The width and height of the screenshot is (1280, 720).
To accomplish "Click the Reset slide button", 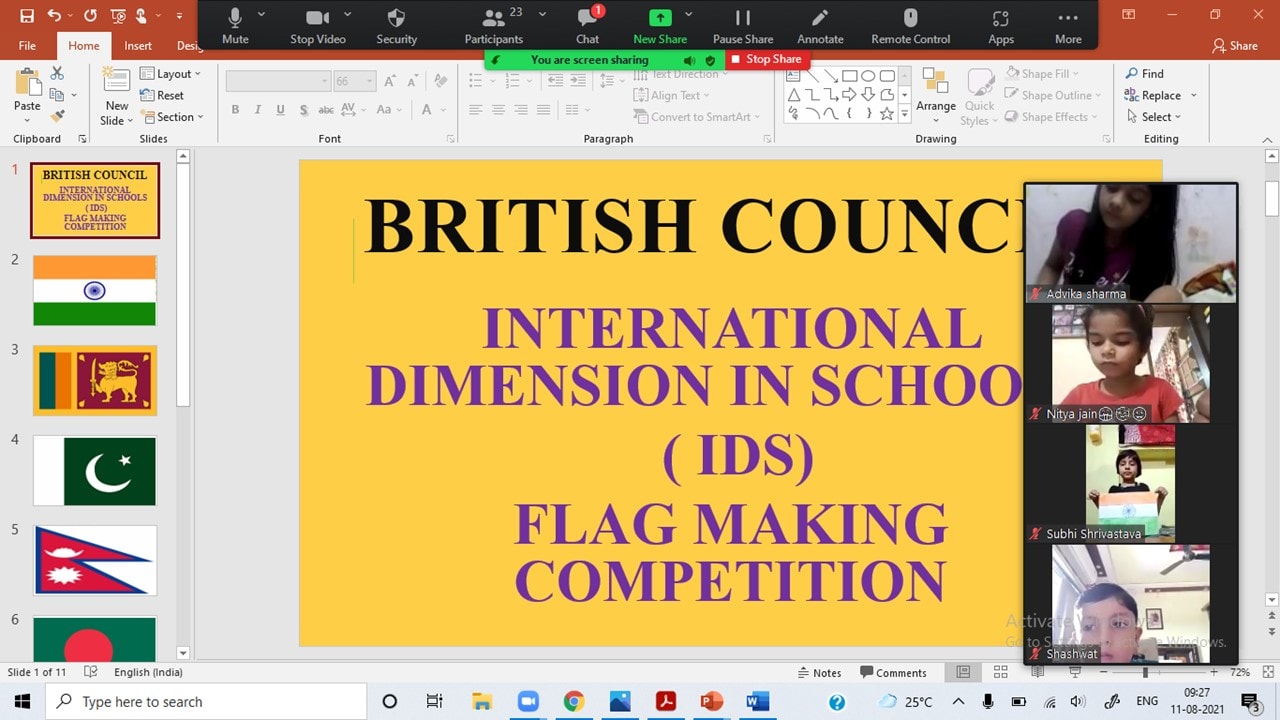I will [162, 95].
